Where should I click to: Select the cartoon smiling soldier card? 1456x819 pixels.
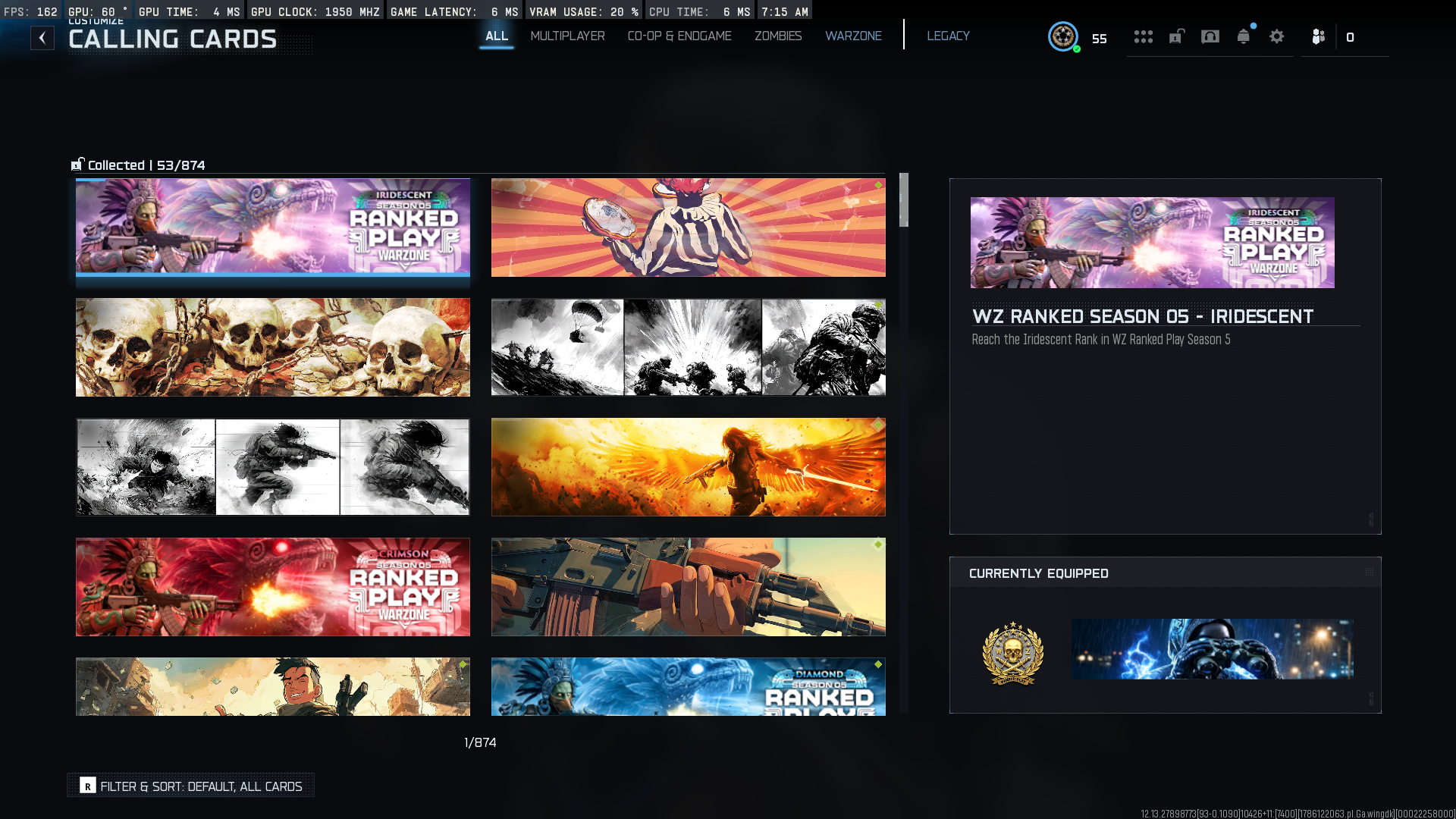pos(273,686)
